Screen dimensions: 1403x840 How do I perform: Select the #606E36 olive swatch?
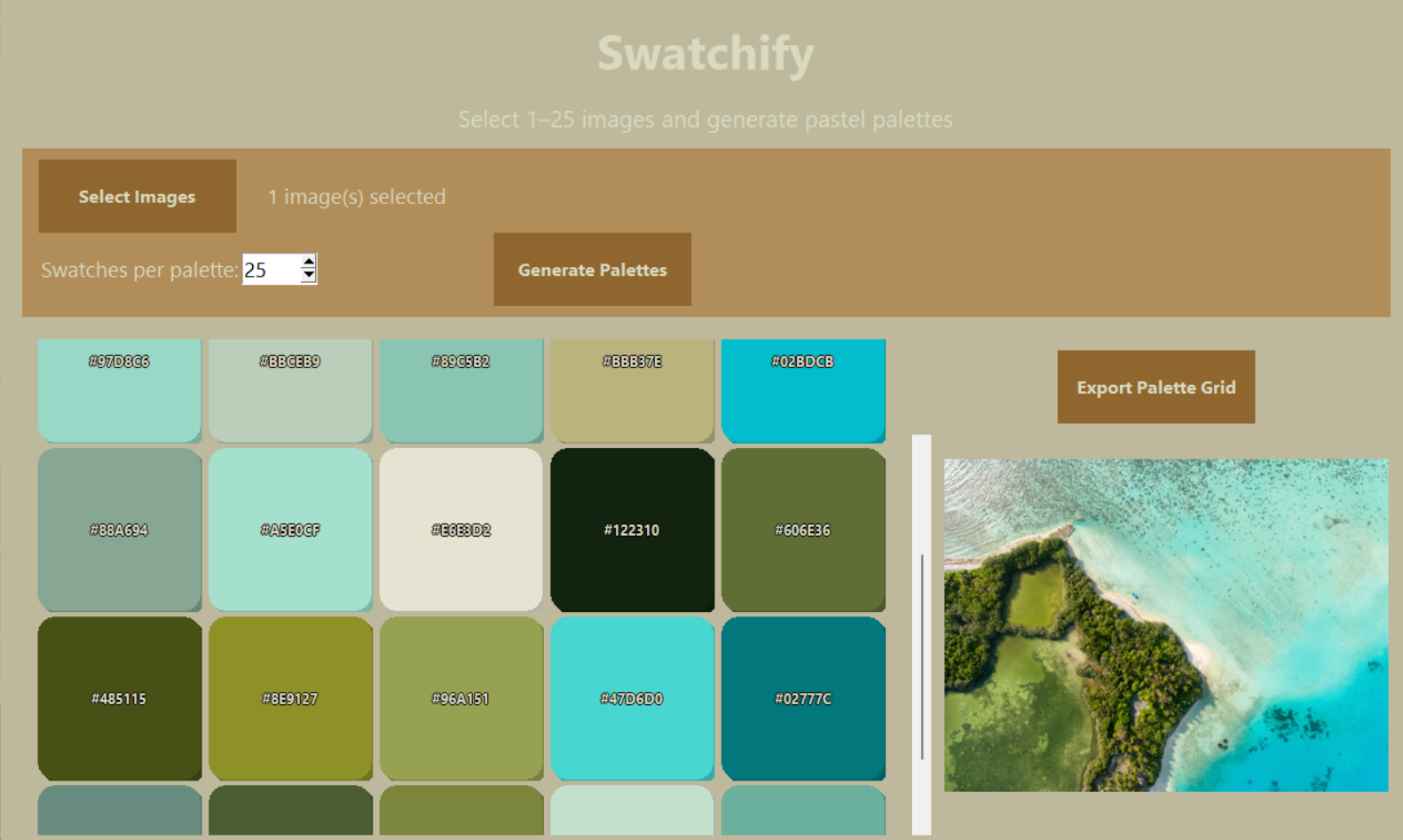(x=803, y=530)
